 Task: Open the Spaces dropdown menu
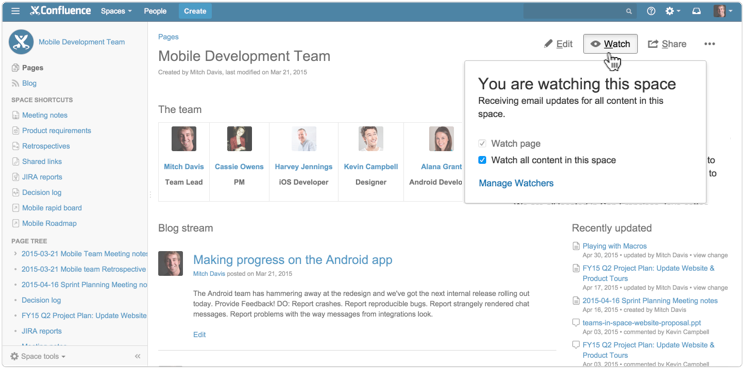116,11
